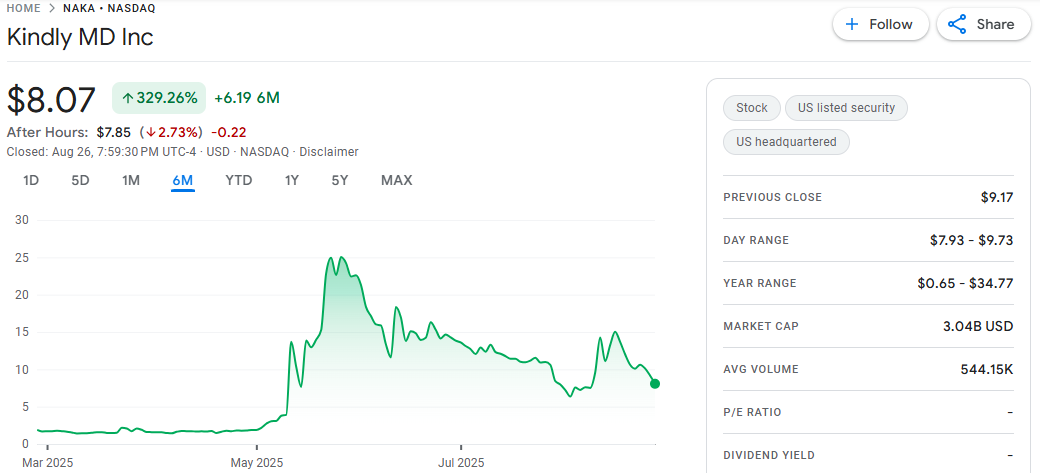Viewport: 1040px width, 473px height.
Task: Click the NAKA • NASDAQ breadcrumb
Action: tap(109, 8)
